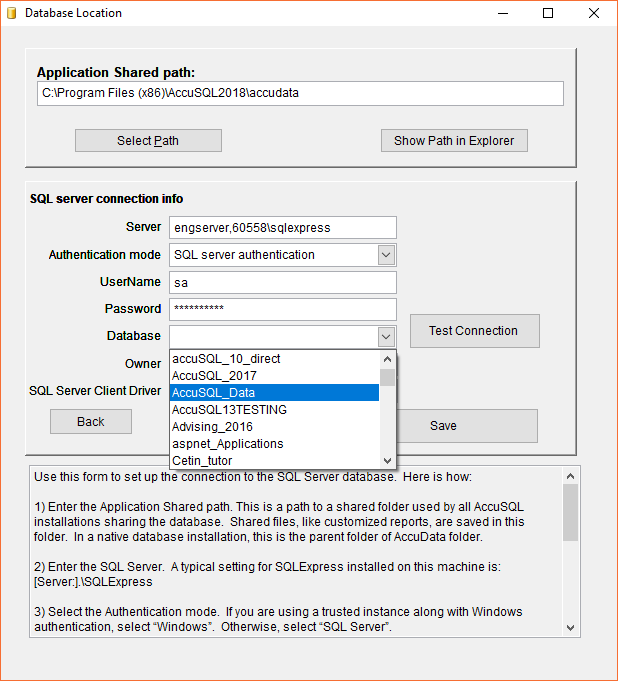Collapse the Database dropdown with its arrow

(x=386, y=337)
